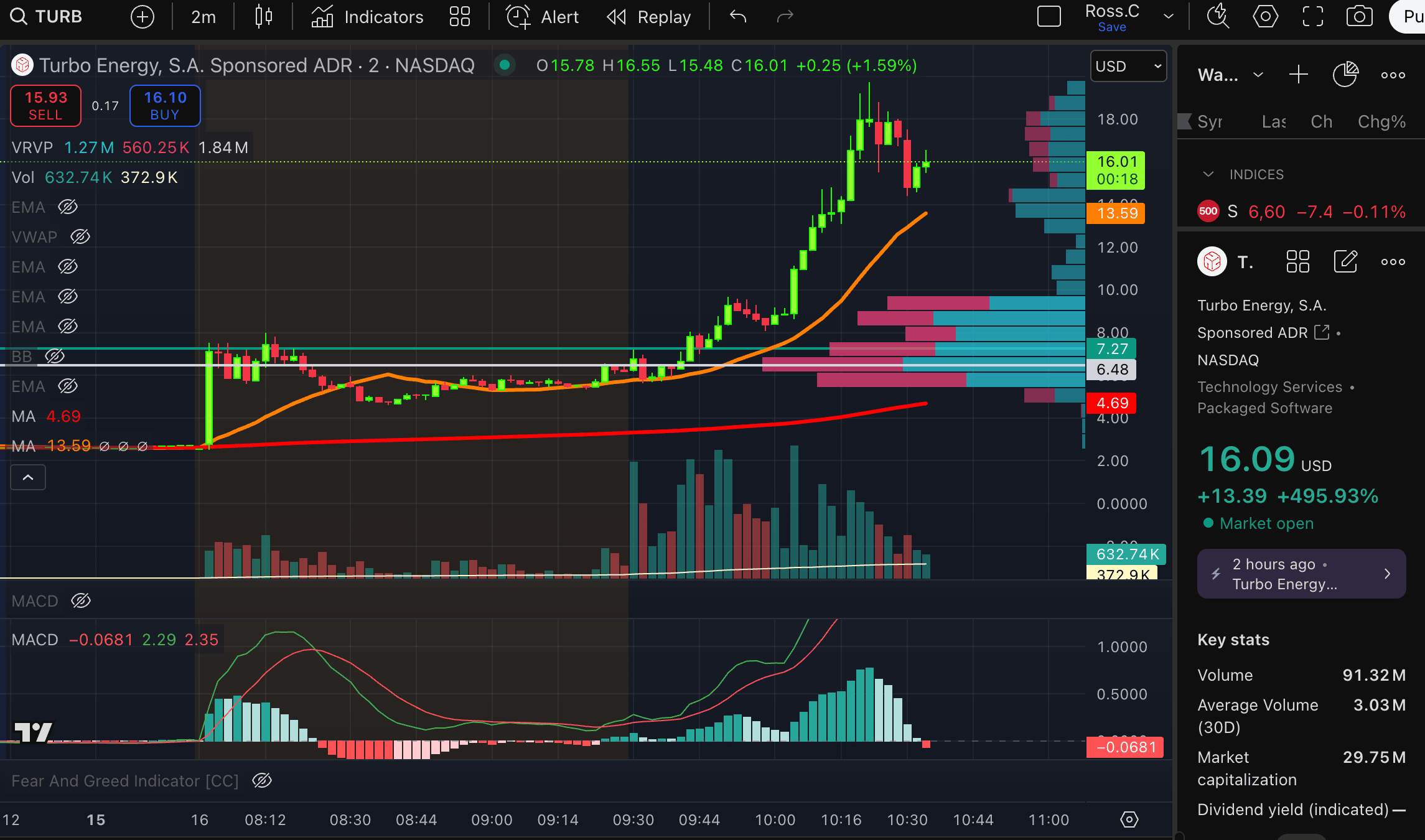This screenshot has width=1425, height=840.
Task: Click the undo arrow in toolbar
Action: coord(738,17)
